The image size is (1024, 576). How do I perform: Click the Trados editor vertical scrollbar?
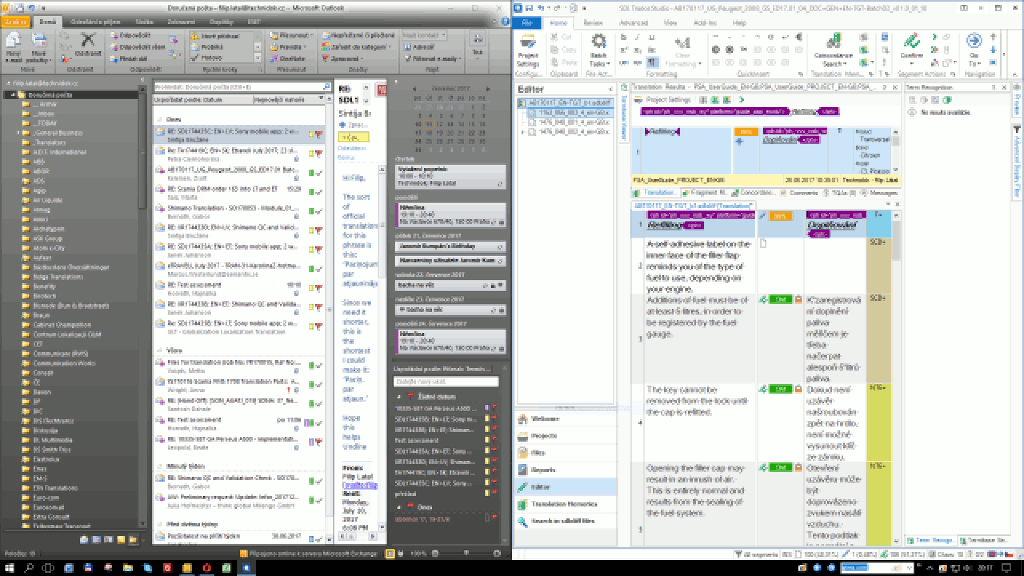point(896,379)
